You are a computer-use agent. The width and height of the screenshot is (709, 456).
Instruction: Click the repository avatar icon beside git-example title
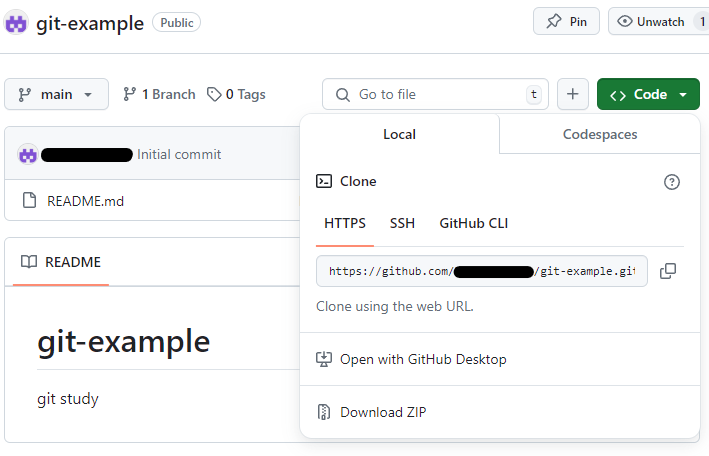click(16, 23)
